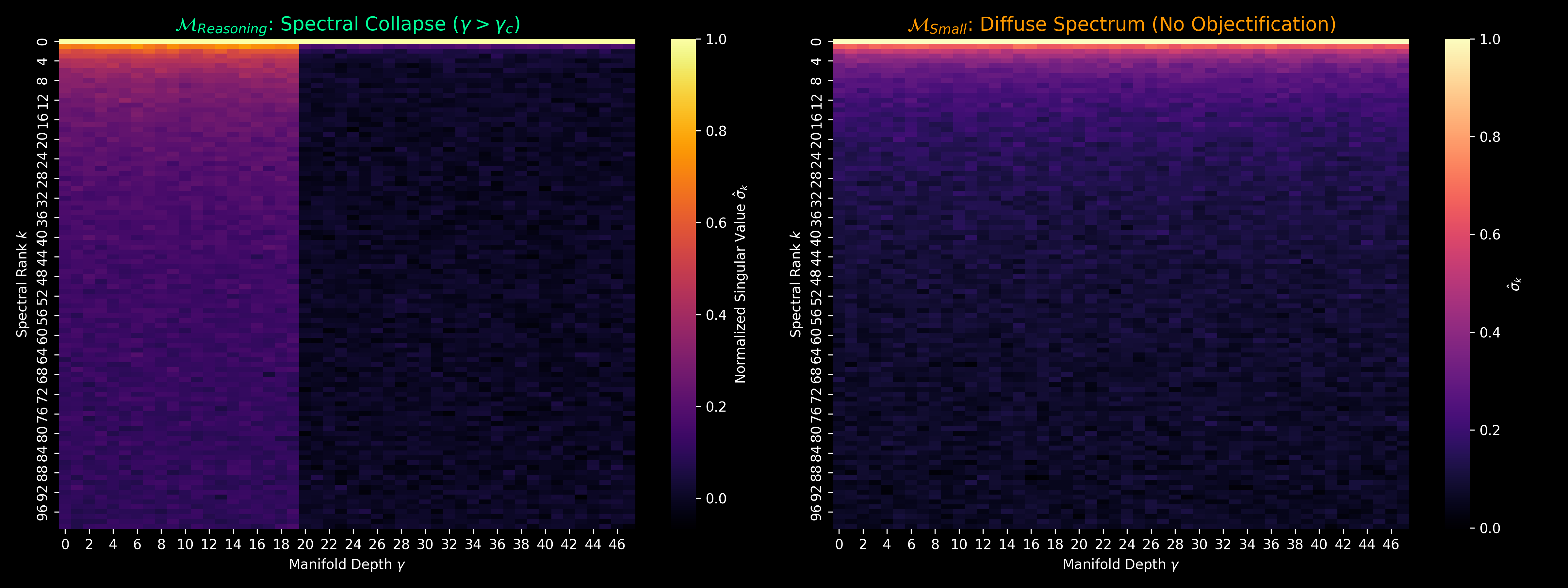Click the right heatmap title 'Diffuse Spectrum'
This screenshot has height=588, width=1568.
(x=1063, y=24)
